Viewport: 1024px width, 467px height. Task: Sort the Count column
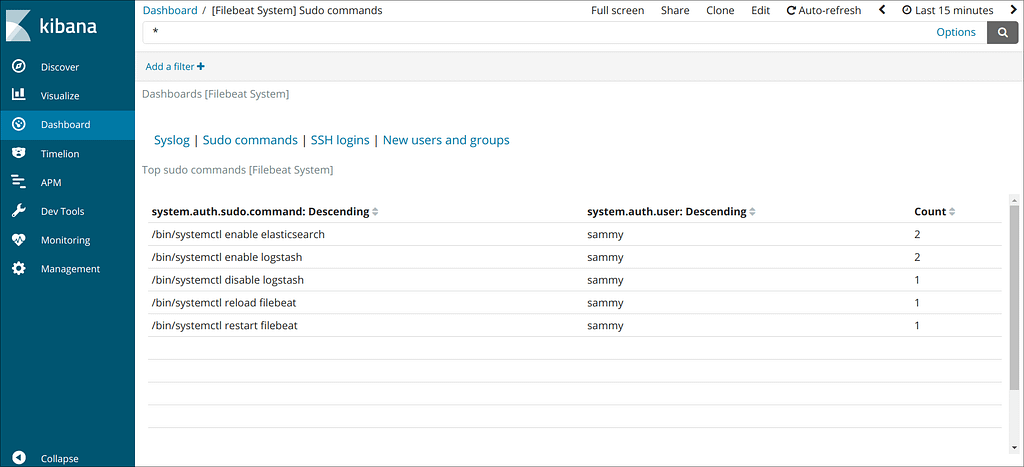pyautogui.click(x=952, y=212)
